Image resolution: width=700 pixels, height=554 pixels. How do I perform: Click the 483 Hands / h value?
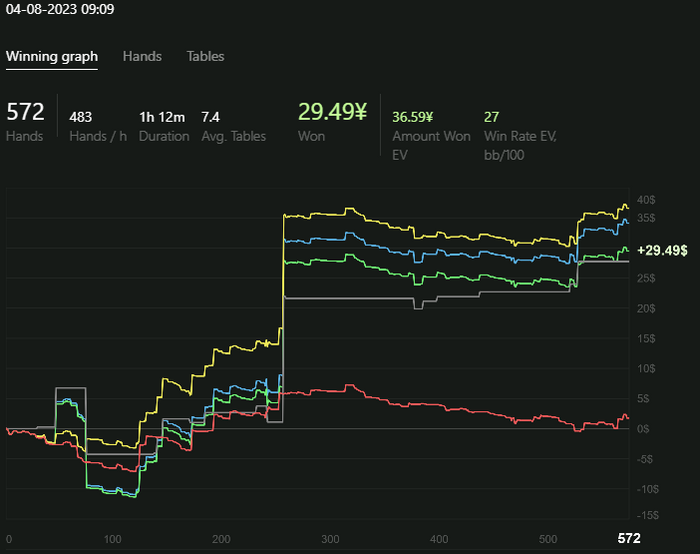click(x=80, y=117)
